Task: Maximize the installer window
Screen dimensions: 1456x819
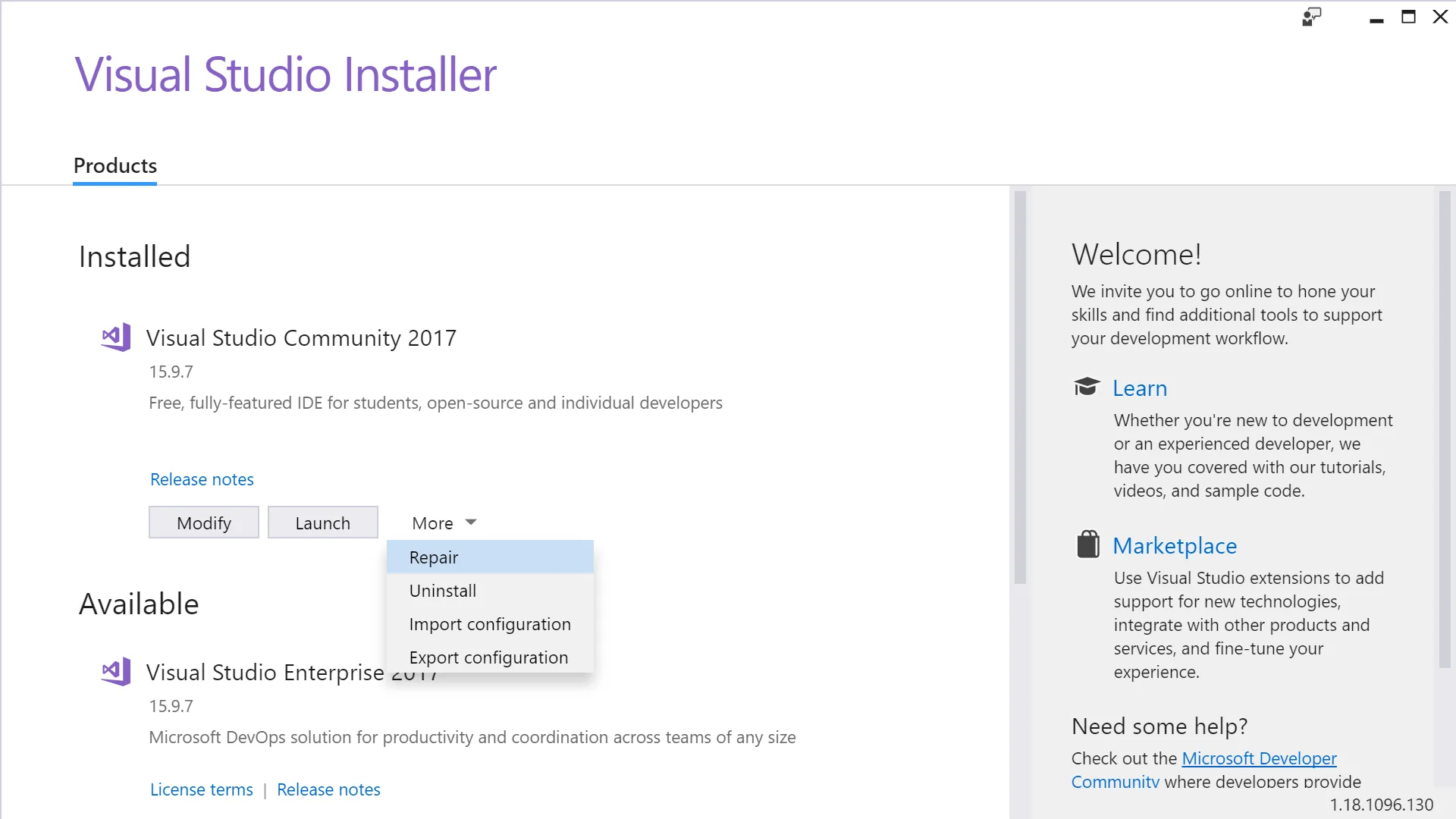Action: (x=1408, y=17)
